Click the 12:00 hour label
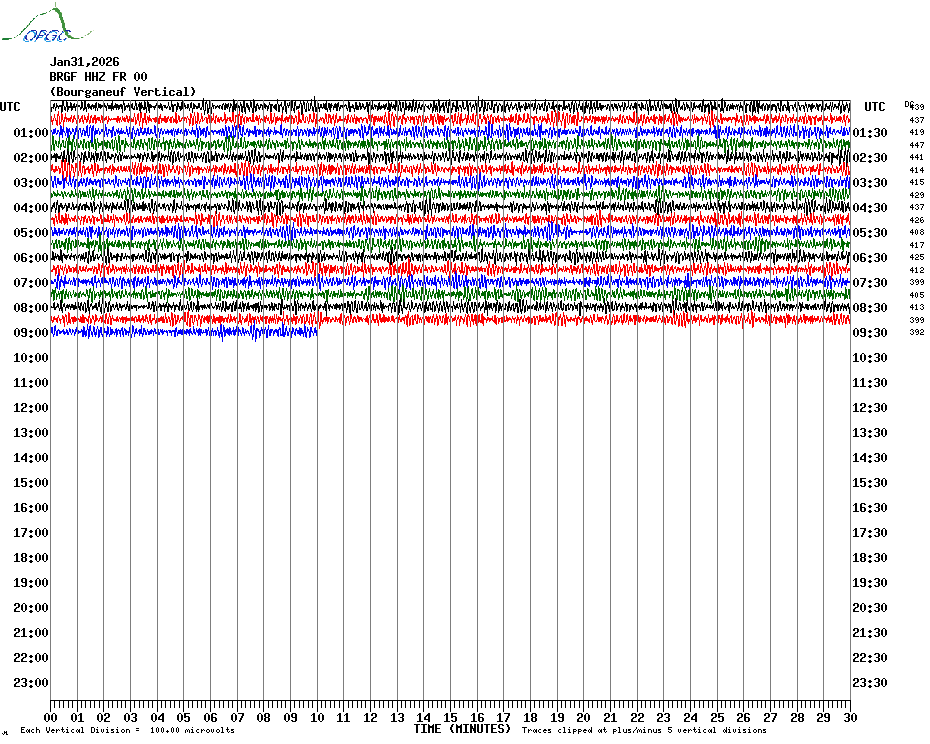The width and height of the screenshot is (930, 744). click(31, 408)
